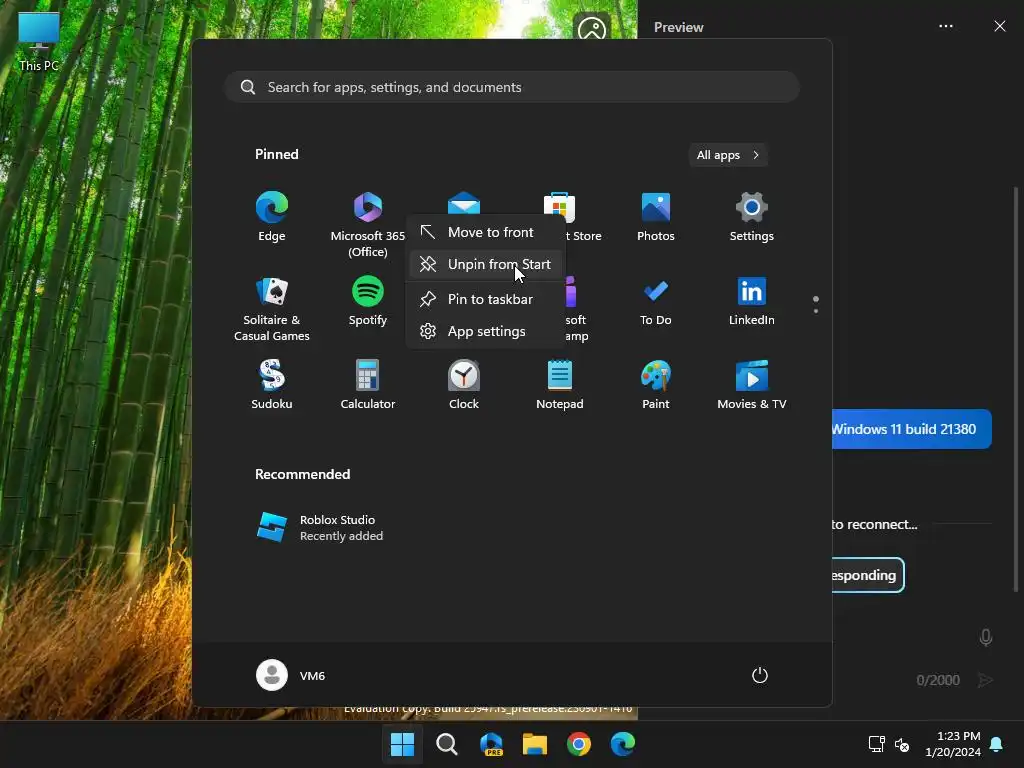
Task: Click the Preview panel vertical scrollbar
Action: coord(1016,389)
